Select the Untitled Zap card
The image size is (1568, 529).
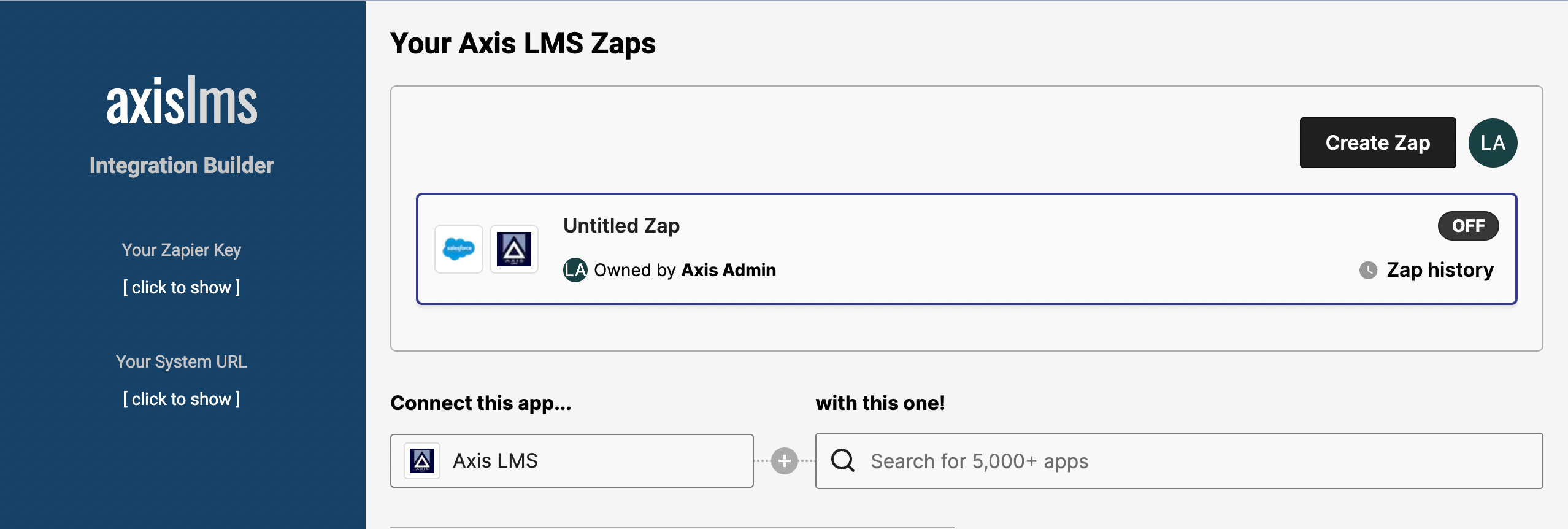967,249
